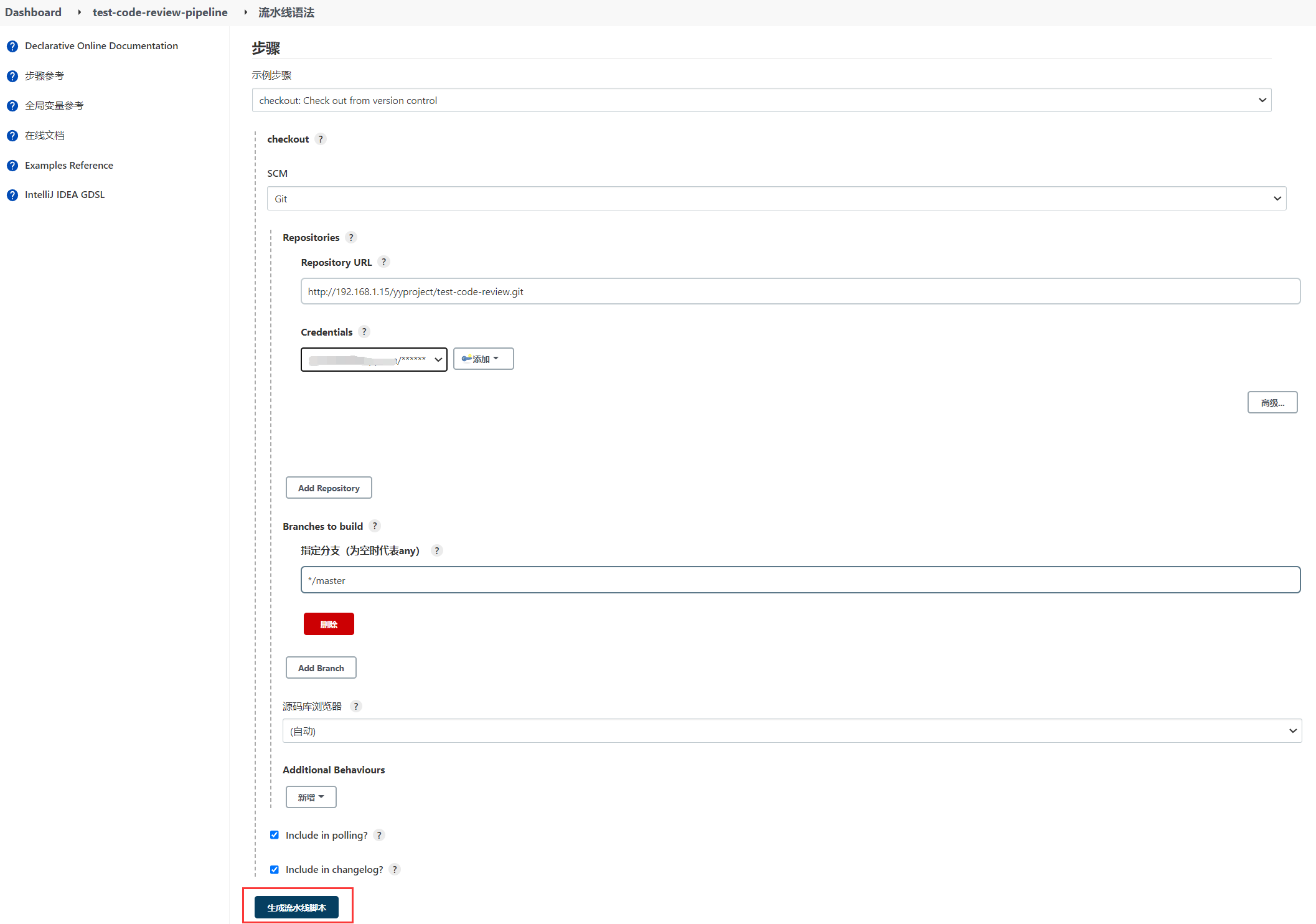Screen dimensions: 1316x924
Task: Click help icon beside 步骤参考
Action: point(12,76)
